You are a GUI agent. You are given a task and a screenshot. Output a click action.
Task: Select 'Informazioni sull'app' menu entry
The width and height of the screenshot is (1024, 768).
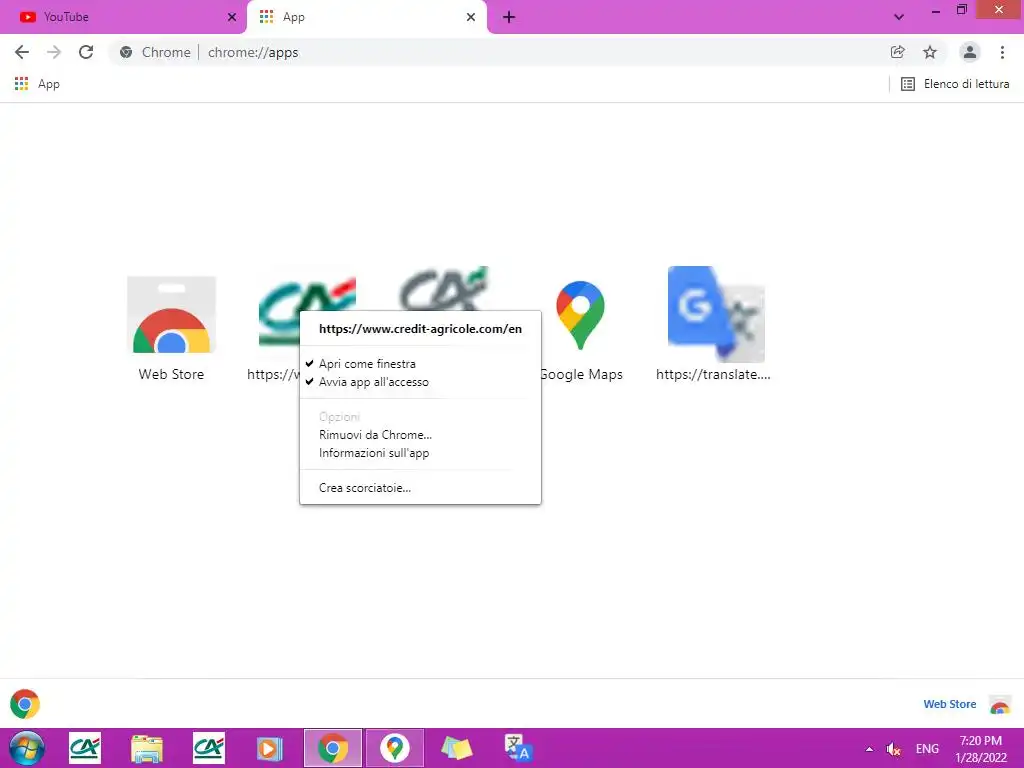coord(420,453)
